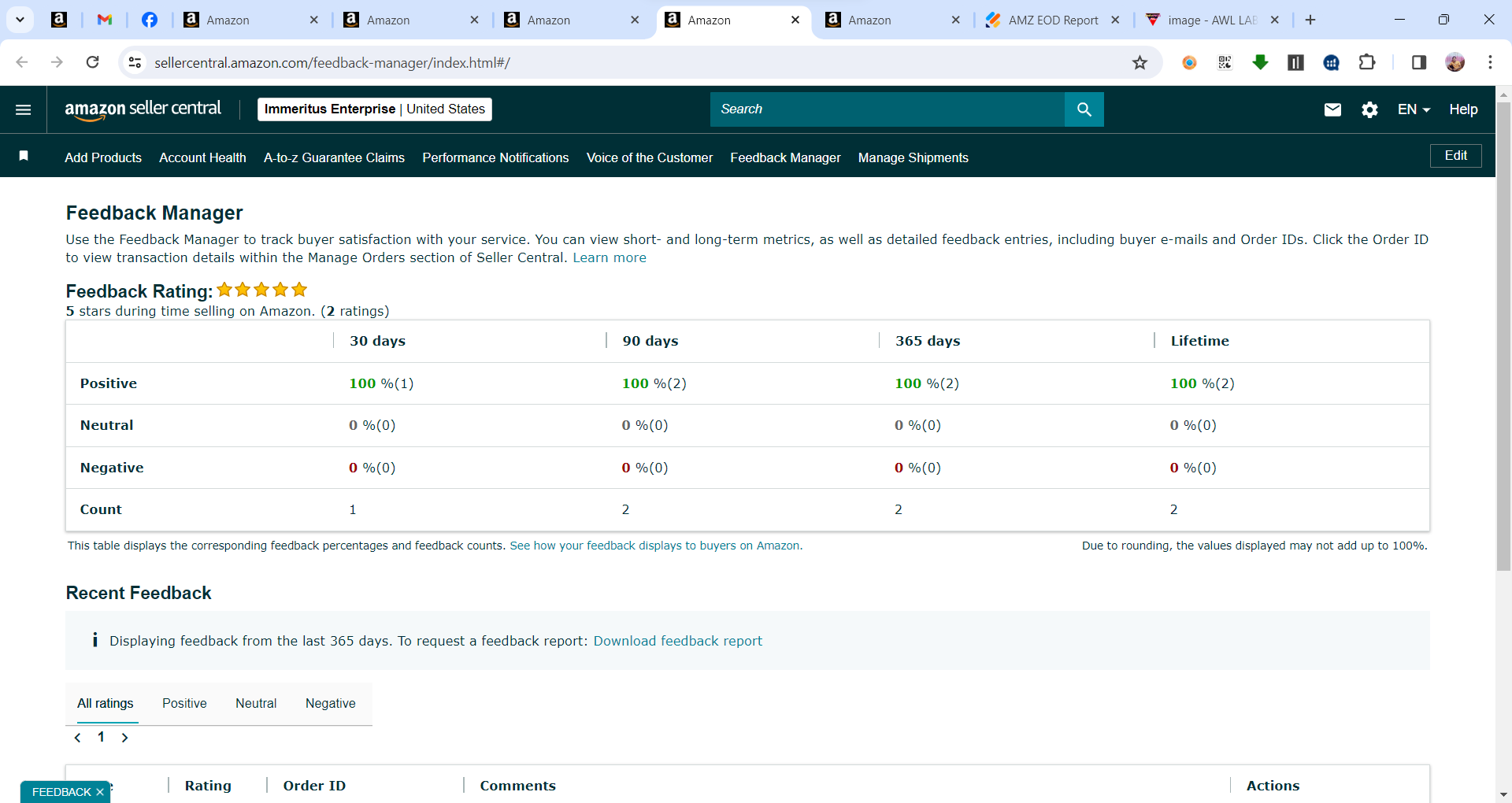Open the Extensions puzzle icon
The image size is (1512, 803).
pyautogui.click(x=1367, y=62)
